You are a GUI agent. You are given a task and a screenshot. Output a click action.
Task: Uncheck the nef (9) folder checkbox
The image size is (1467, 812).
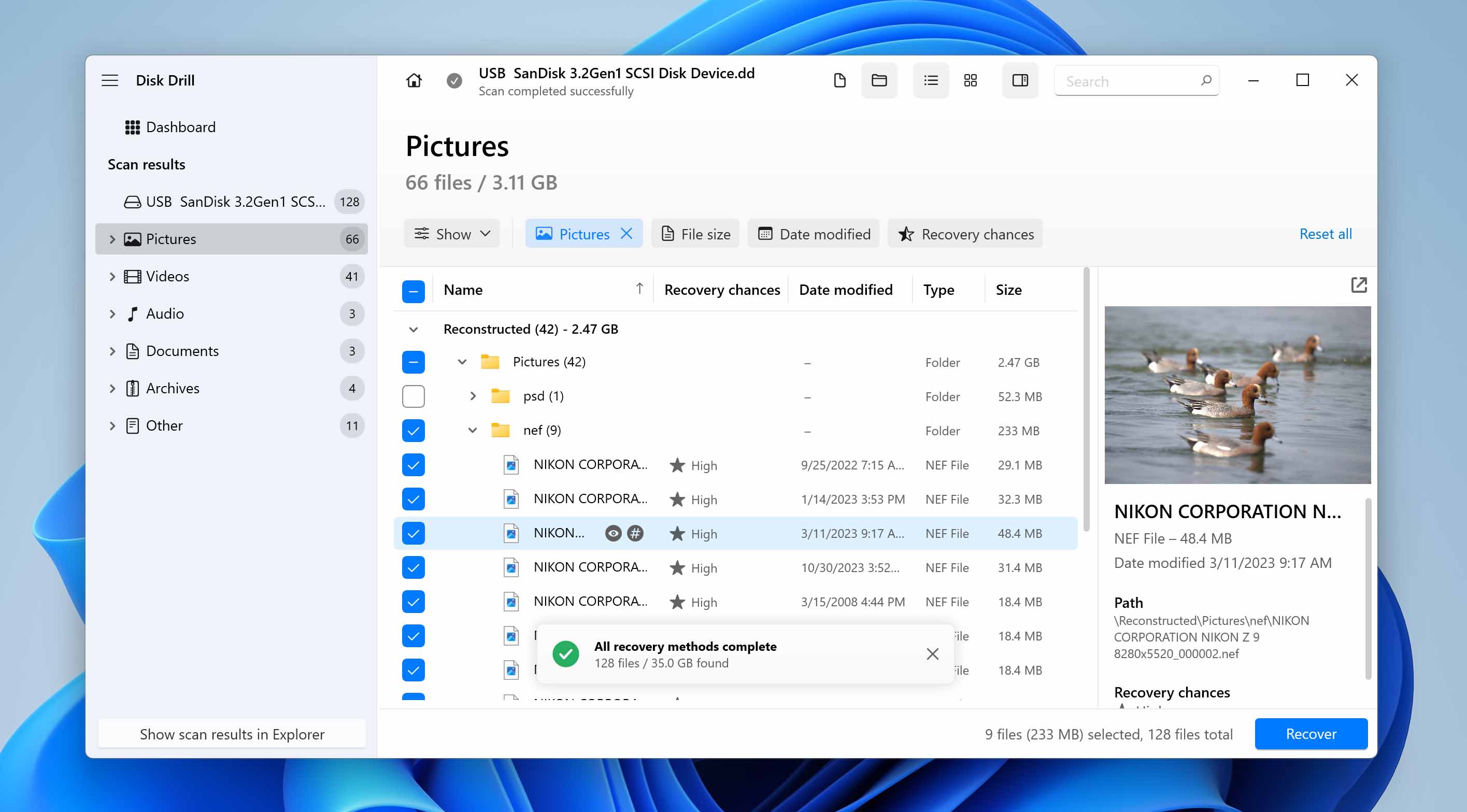[413, 430]
